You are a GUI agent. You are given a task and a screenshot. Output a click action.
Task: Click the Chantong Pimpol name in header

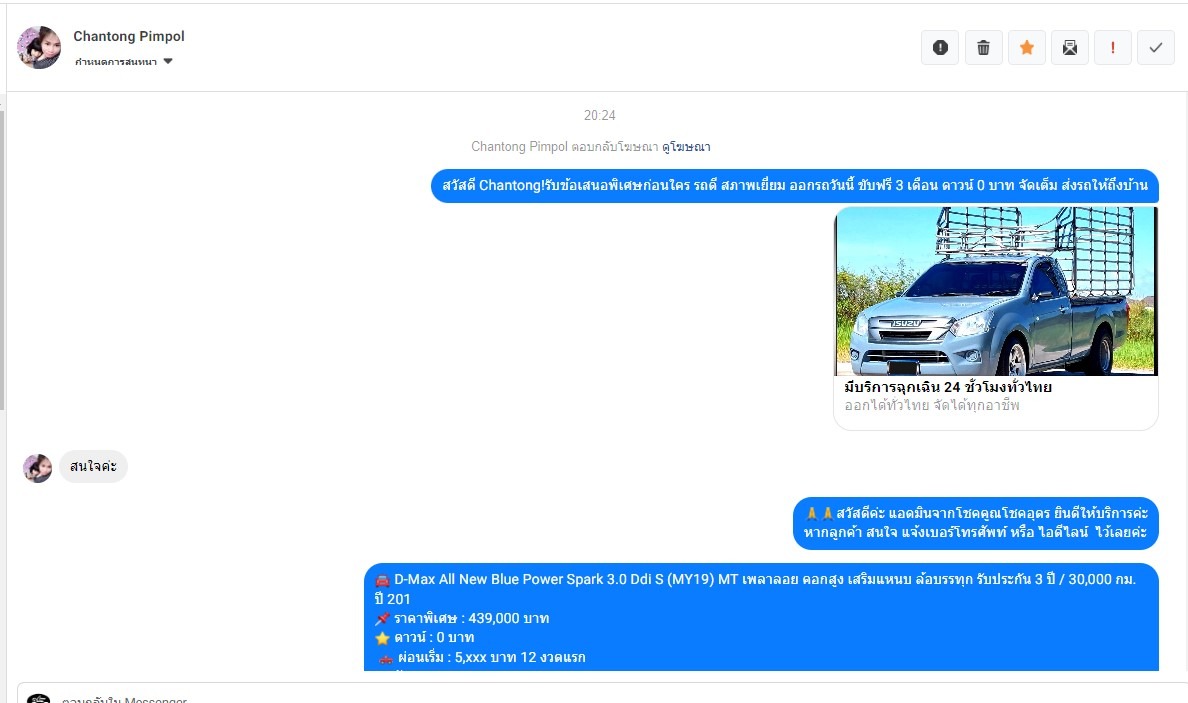click(x=129, y=36)
